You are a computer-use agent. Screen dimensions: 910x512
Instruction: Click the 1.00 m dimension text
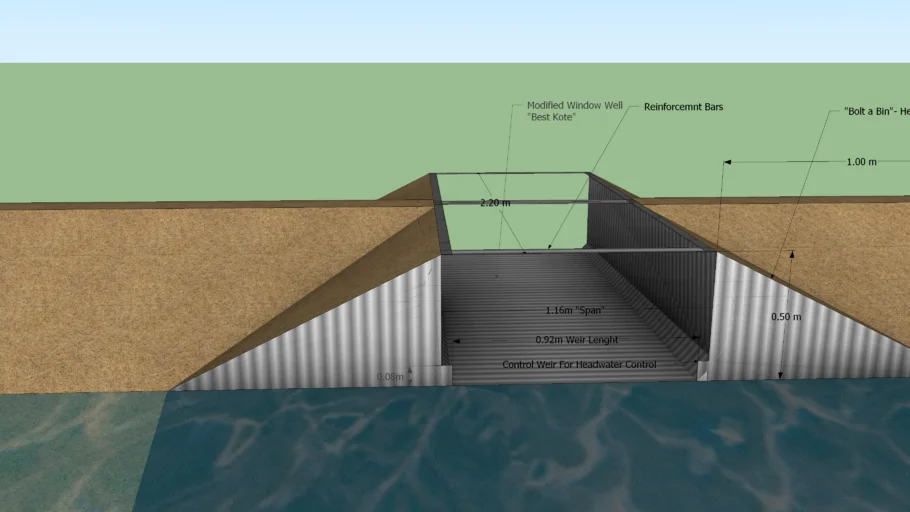(861, 162)
